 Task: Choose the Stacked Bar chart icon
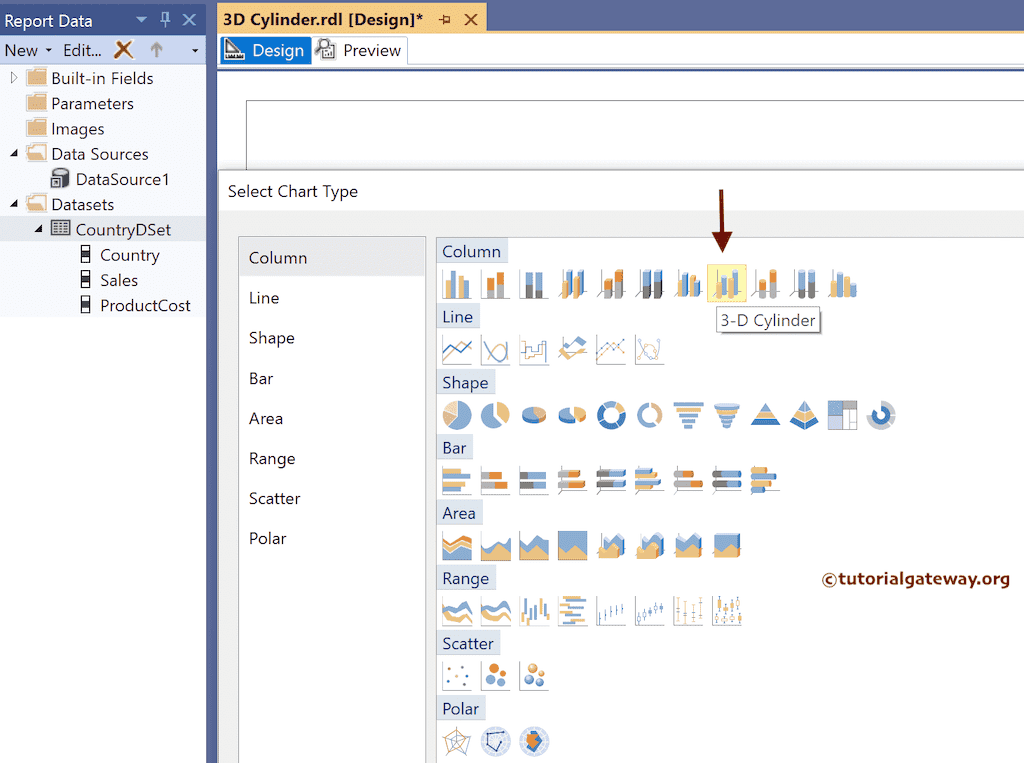(x=495, y=480)
